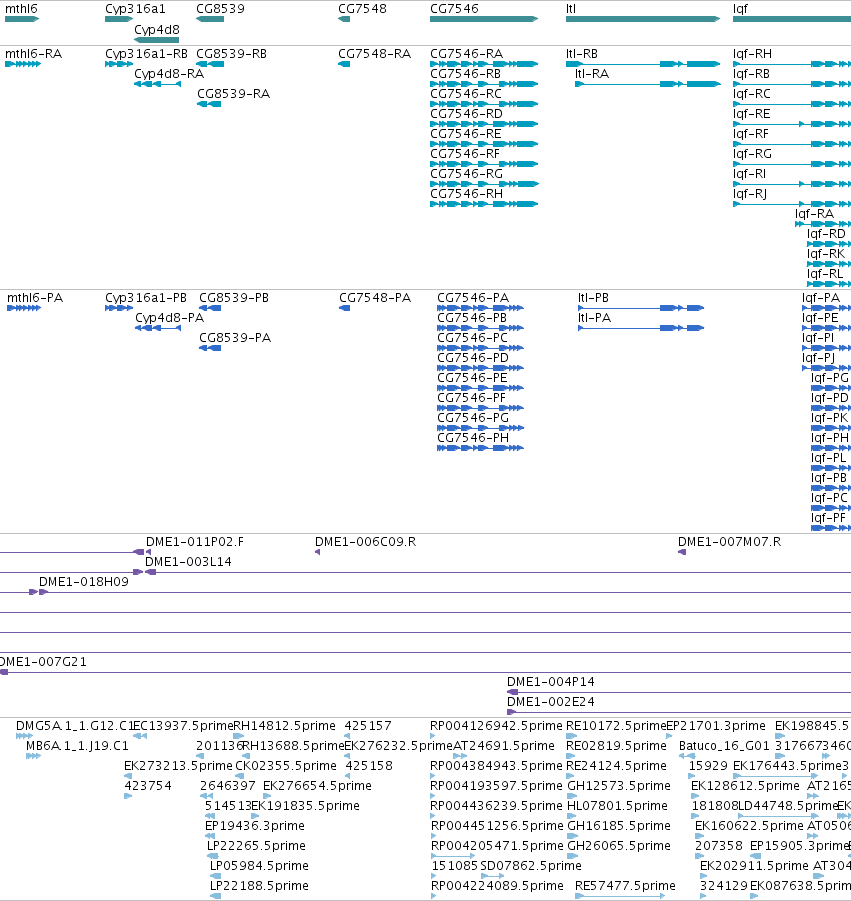Select the ltl-PB protein label
The image size is (851, 901).
[x=593, y=298]
